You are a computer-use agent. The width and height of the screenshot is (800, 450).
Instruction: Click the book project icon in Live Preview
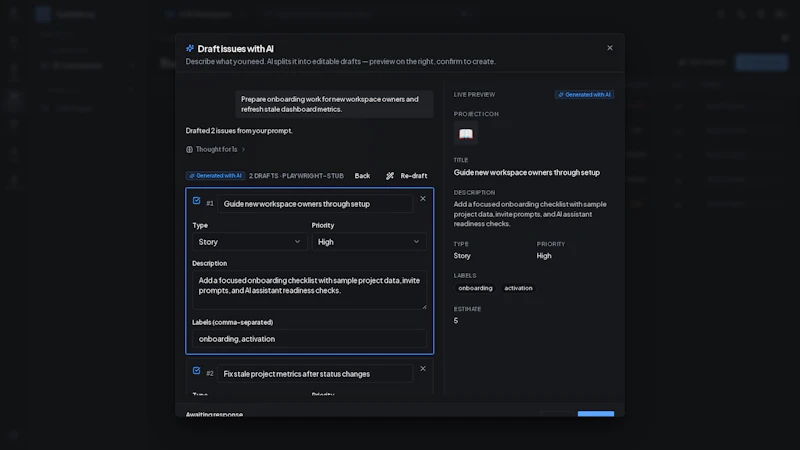coord(466,134)
